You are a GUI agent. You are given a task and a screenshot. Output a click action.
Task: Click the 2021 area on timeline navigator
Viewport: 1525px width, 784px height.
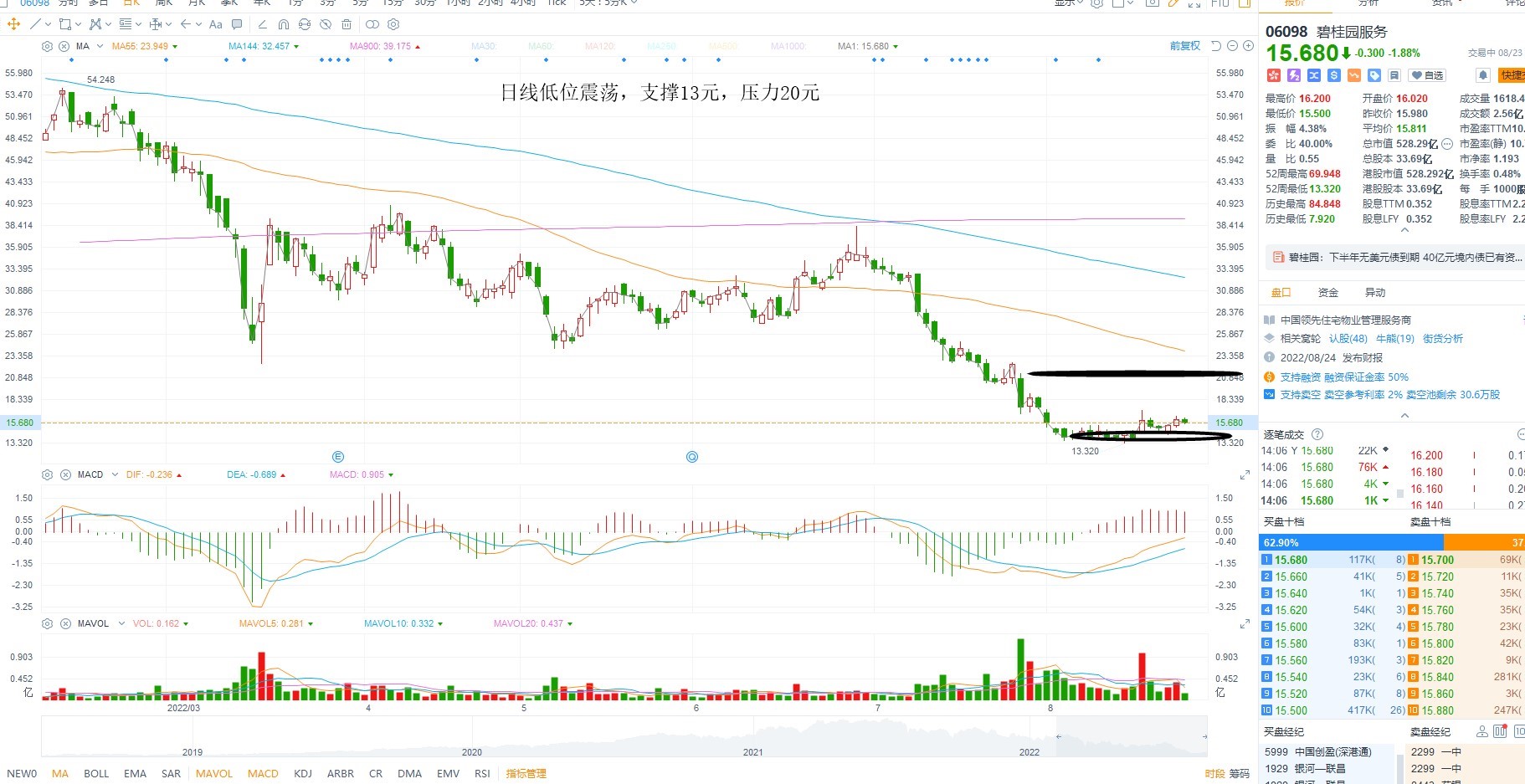click(753, 751)
